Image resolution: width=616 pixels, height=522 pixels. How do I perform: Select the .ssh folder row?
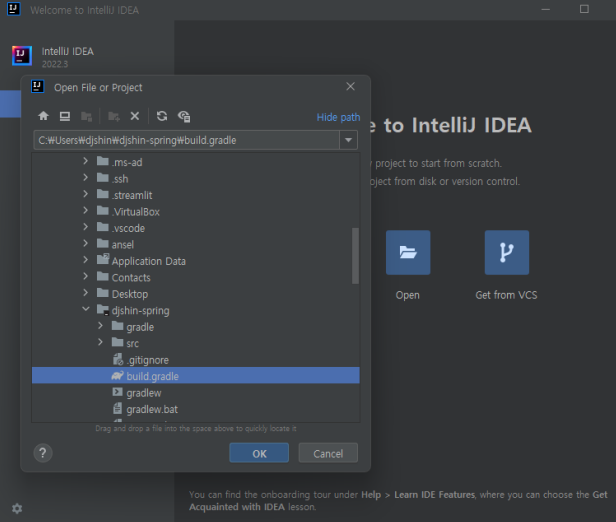tap(196, 178)
